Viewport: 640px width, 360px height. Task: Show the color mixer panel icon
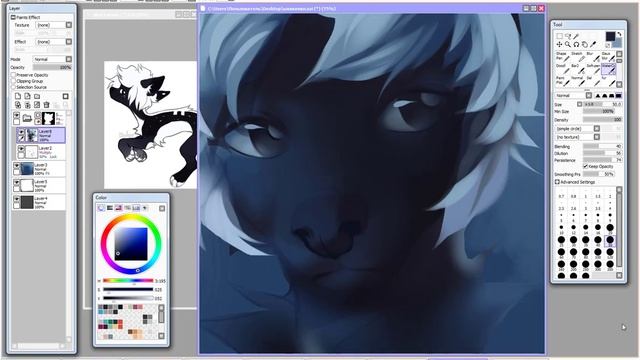pos(127,208)
